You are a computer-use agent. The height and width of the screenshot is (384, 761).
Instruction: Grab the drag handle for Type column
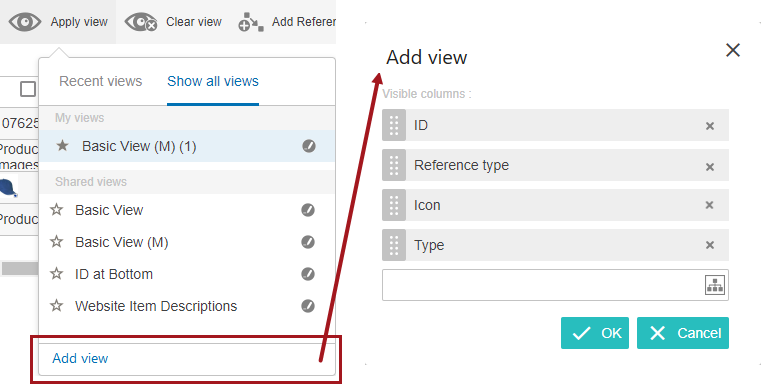(394, 245)
